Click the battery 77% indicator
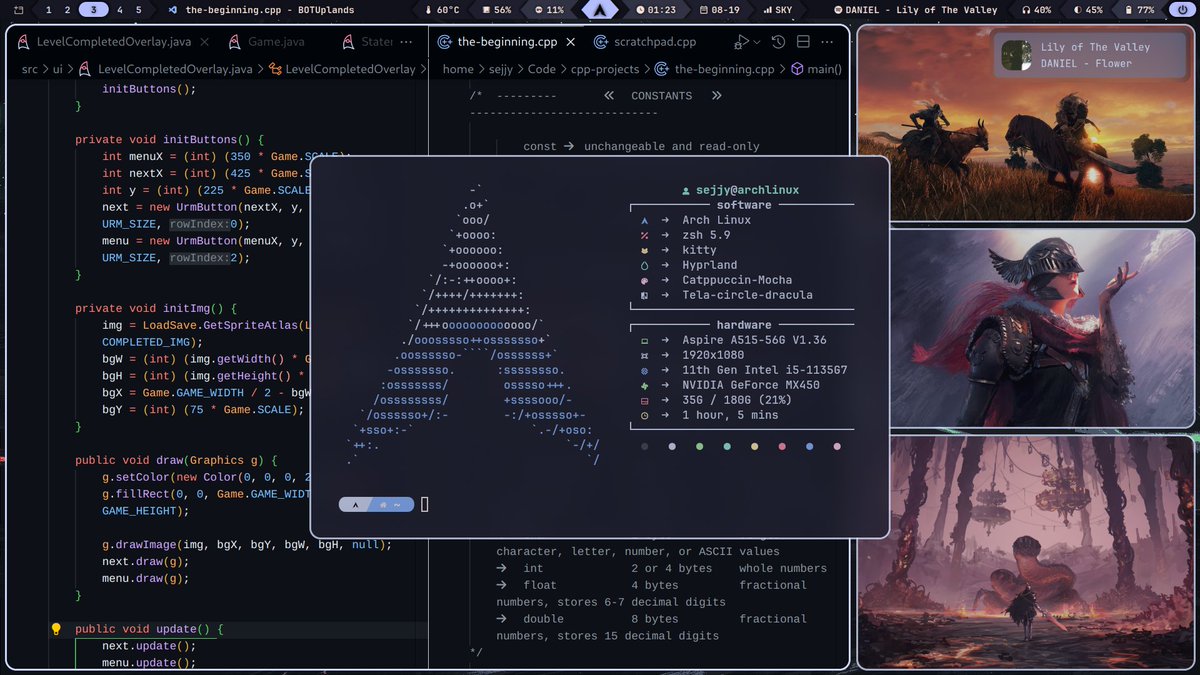This screenshot has width=1200, height=675. 1139,9
